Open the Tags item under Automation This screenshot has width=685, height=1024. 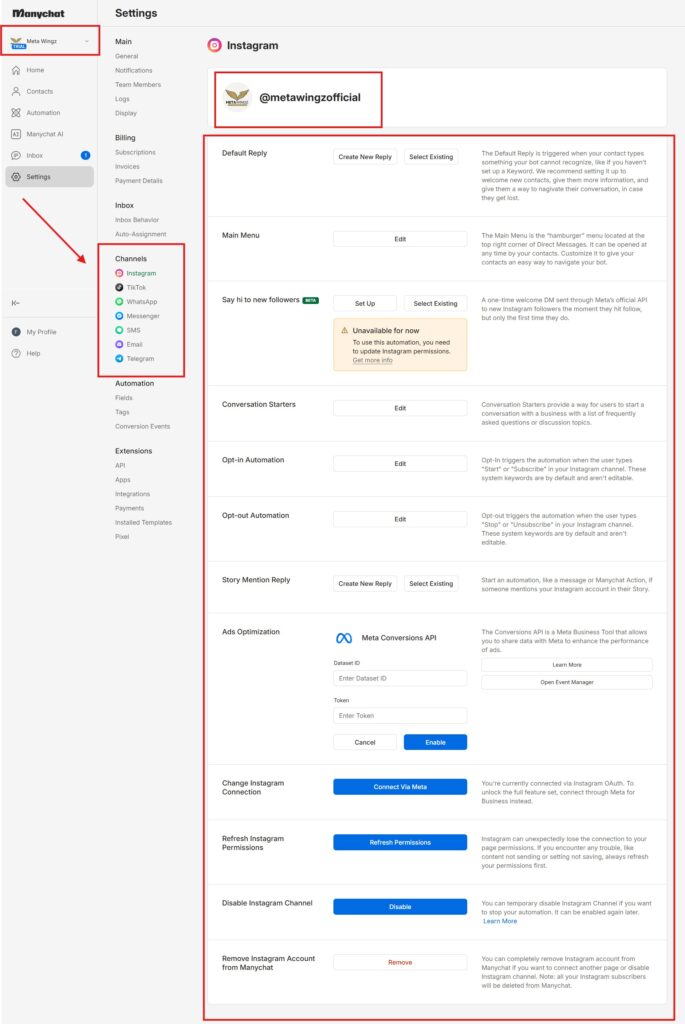tap(122, 412)
